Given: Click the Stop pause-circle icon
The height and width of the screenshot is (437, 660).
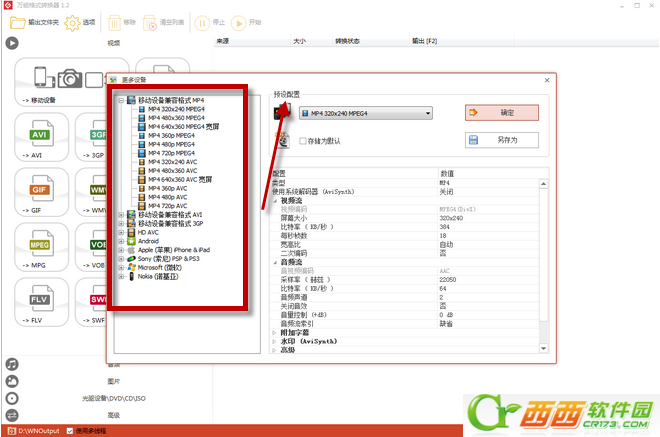Looking at the screenshot, I should (x=202, y=23).
